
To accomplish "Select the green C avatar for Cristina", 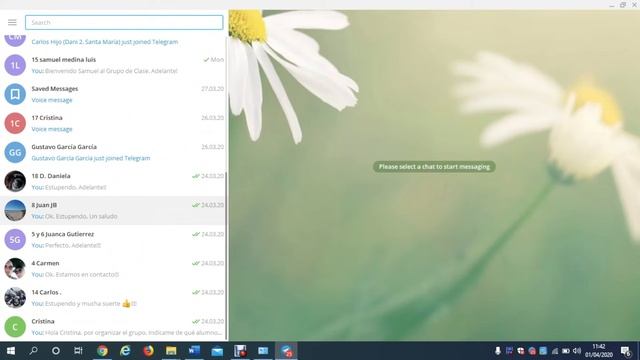I will (15, 327).
